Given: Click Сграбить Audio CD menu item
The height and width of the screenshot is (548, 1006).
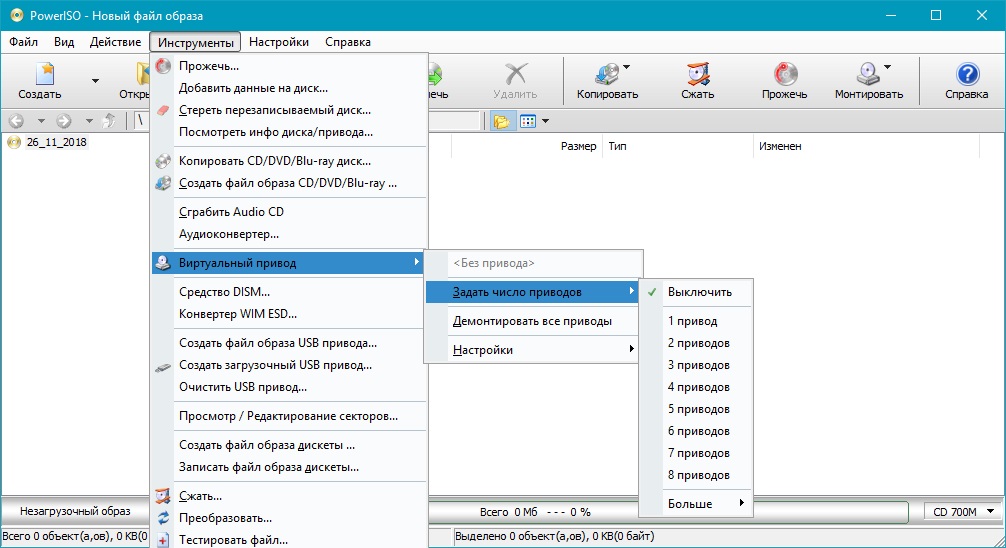Looking at the screenshot, I should pyautogui.click(x=231, y=212).
